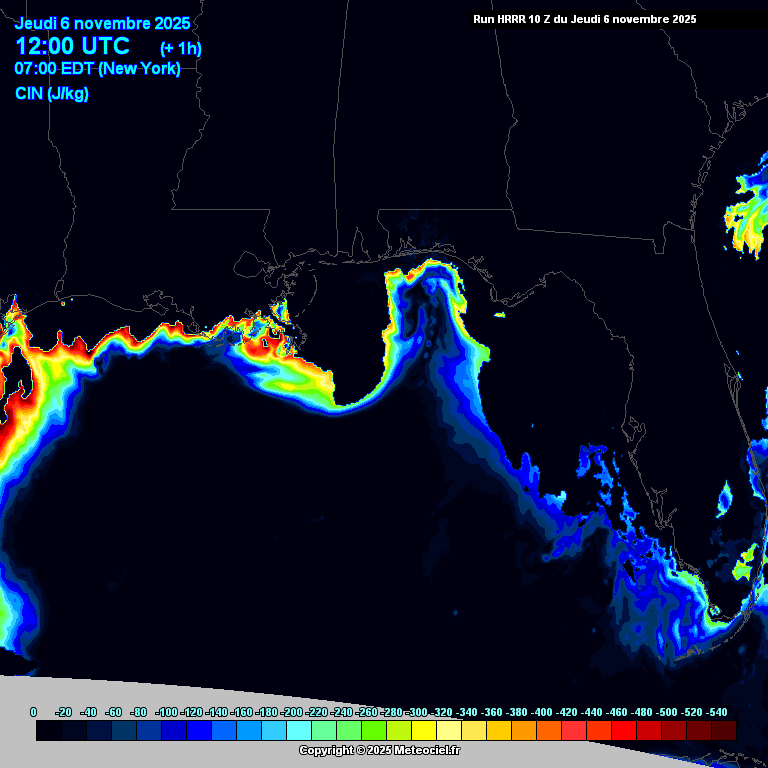Click the cyan legend swatch below -200
Viewport: 768px width, 768px height.
pos(299,731)
